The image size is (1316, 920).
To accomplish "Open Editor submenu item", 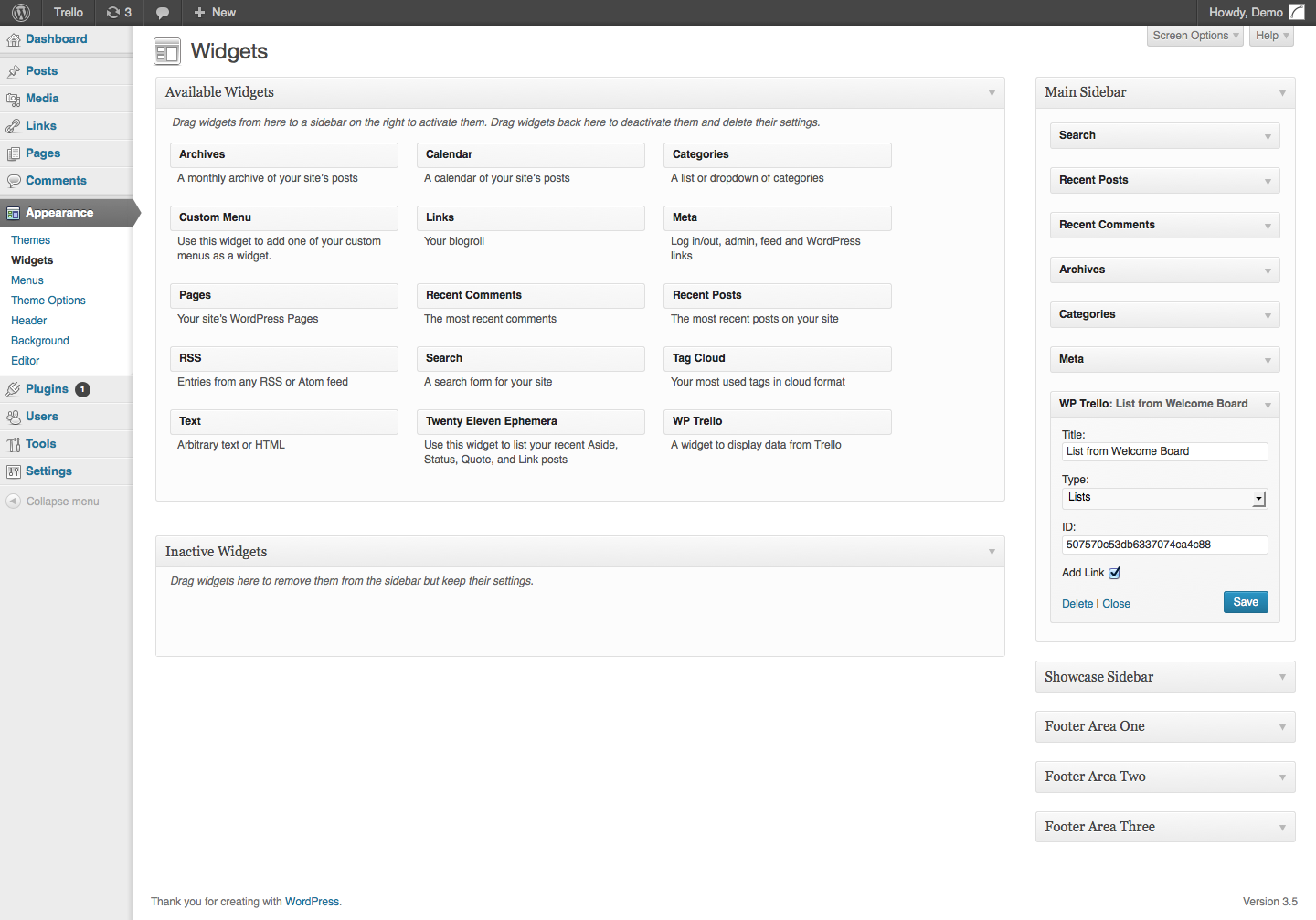I will (26, 361).
